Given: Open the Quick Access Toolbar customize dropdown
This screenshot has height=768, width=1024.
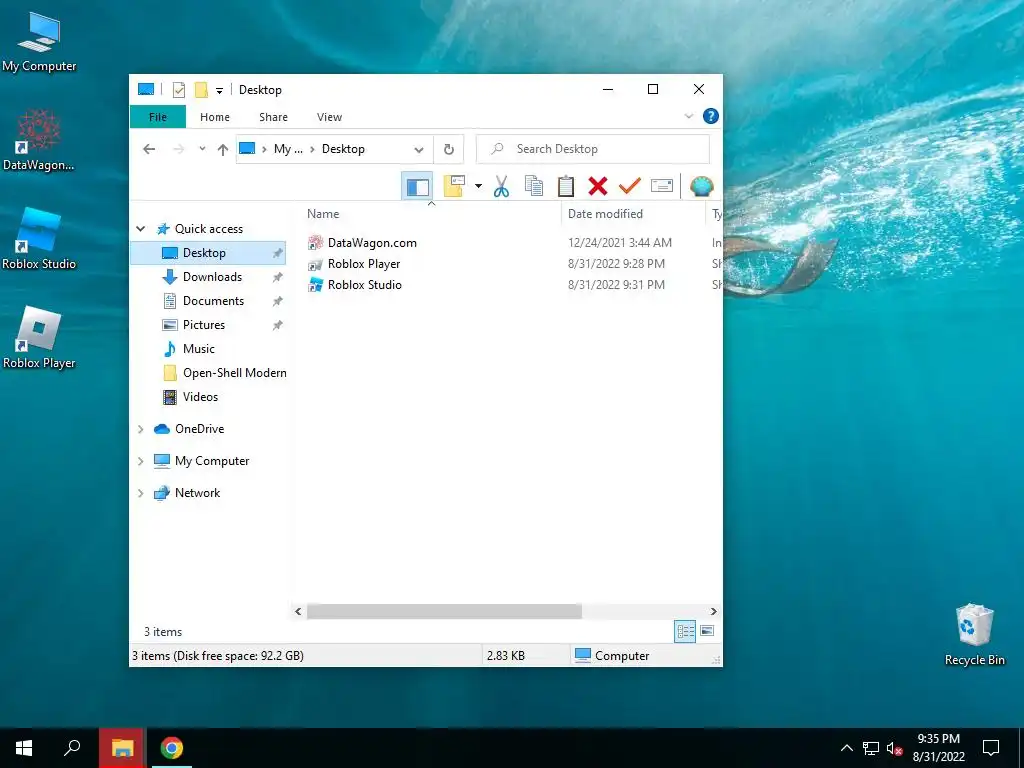Looking at the screenshot, I should 219,90.
